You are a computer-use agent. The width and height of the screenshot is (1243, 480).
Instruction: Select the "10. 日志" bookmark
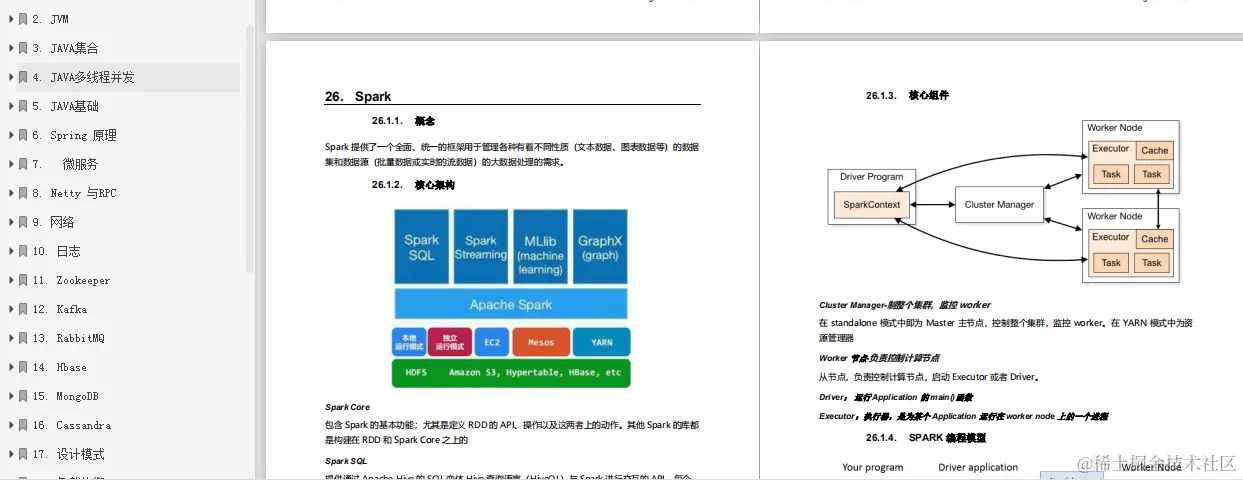(56, 251)
